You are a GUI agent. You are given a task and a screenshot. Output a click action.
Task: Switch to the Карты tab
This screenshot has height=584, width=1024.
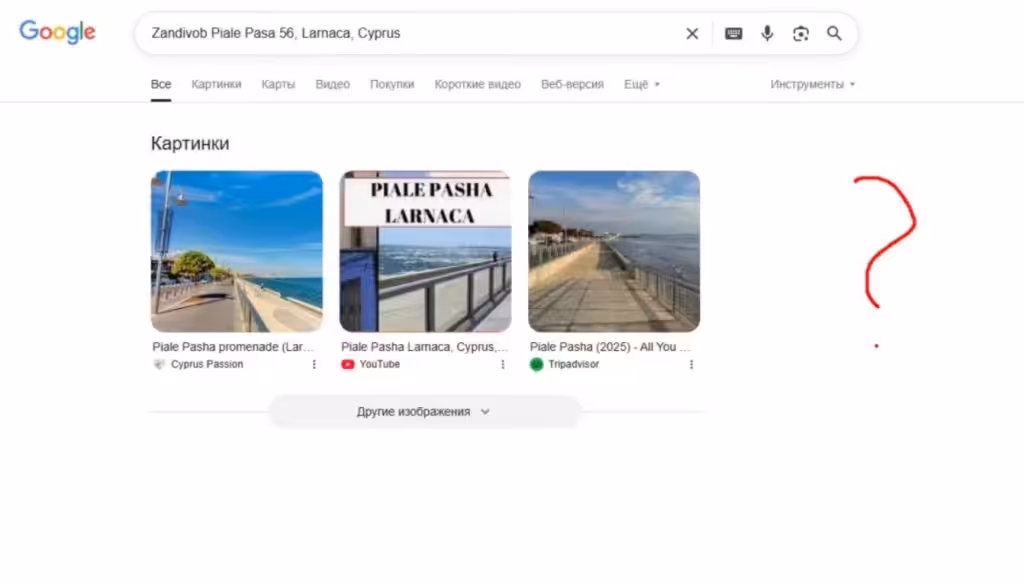click(278, 84)
